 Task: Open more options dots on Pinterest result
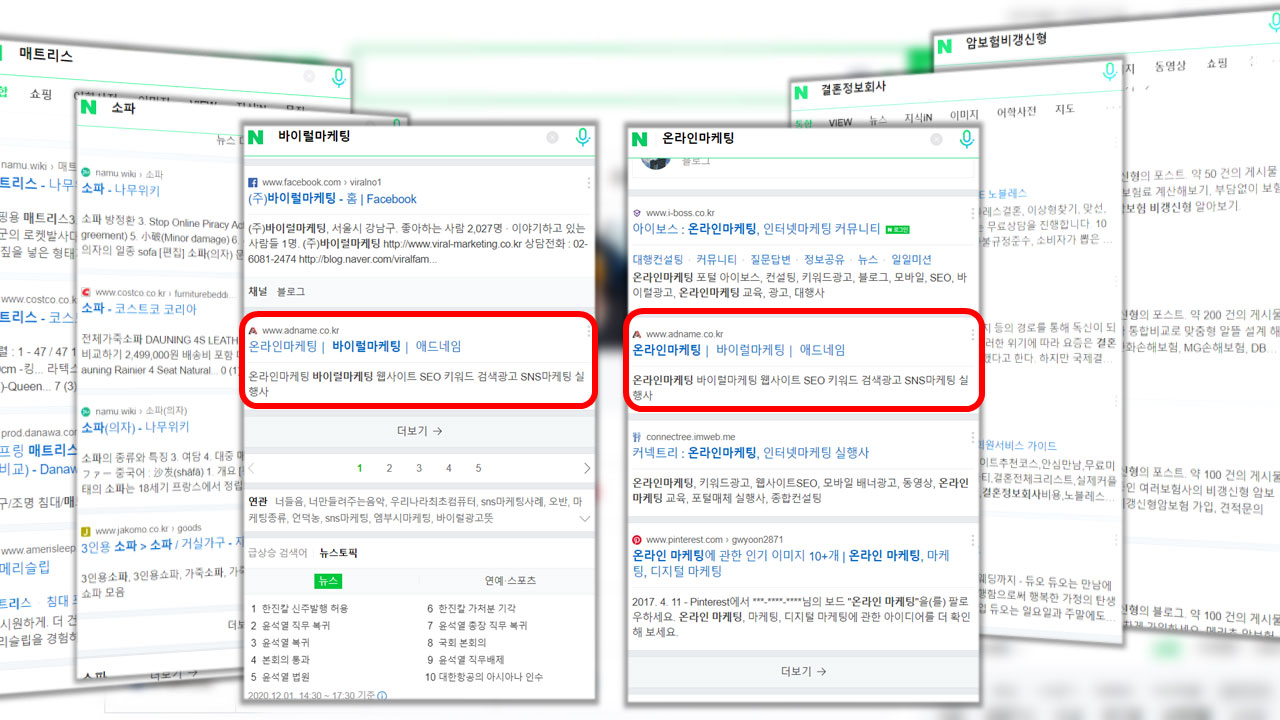coord(972,539)
